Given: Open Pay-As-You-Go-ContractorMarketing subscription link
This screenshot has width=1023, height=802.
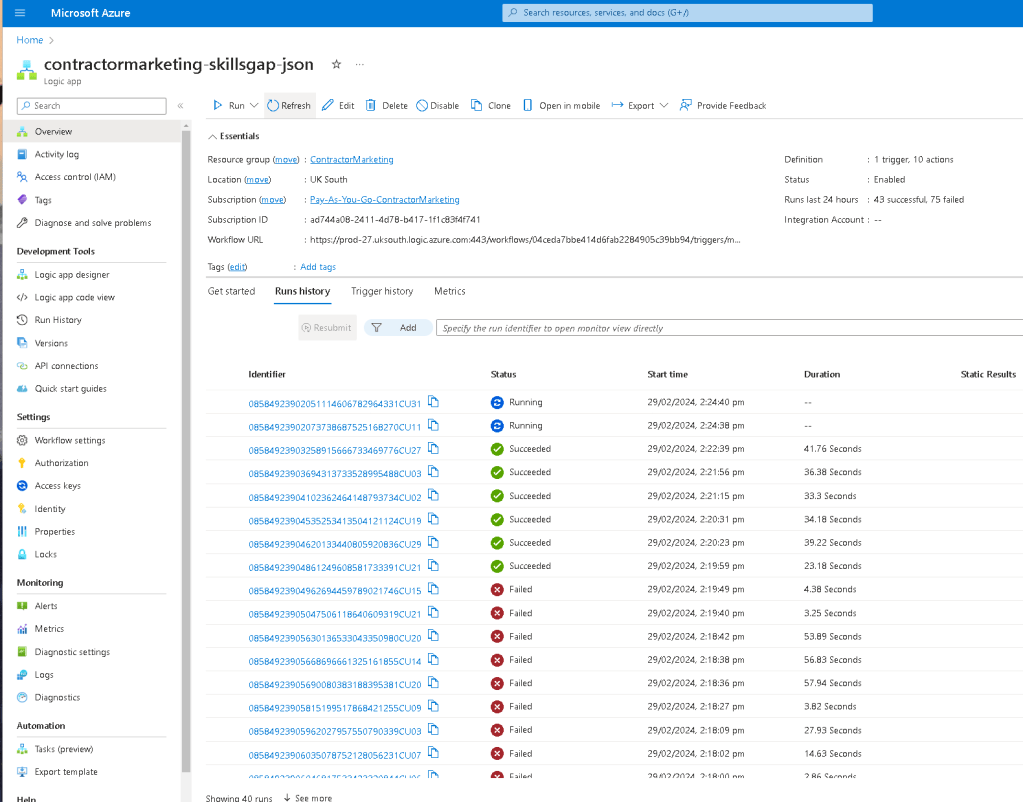Looking at the screenshot, I should click(384, 200).
